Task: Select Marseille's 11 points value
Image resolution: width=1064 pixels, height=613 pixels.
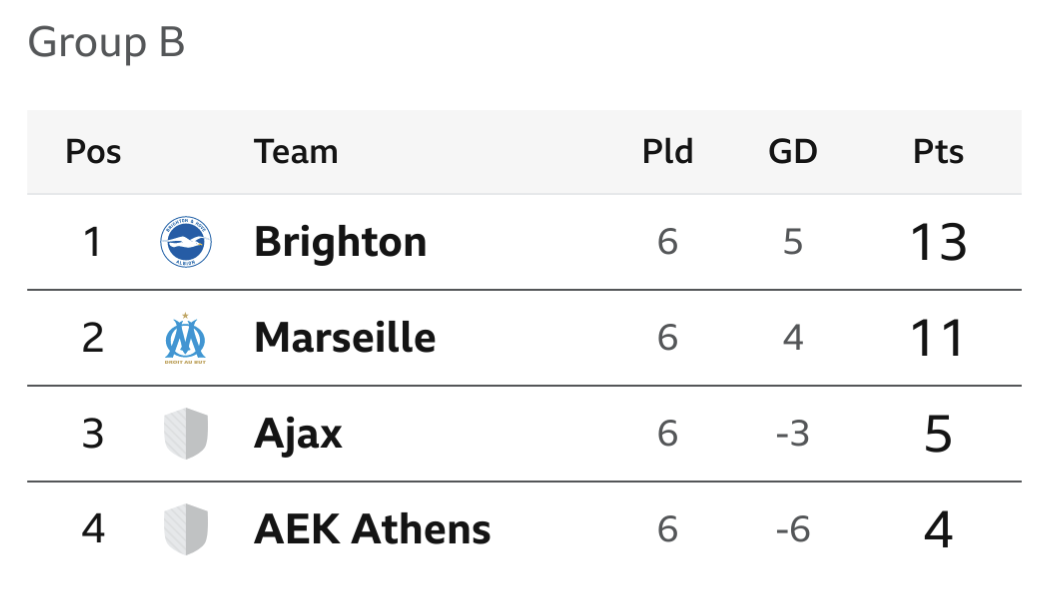Action: click(937, 338)
